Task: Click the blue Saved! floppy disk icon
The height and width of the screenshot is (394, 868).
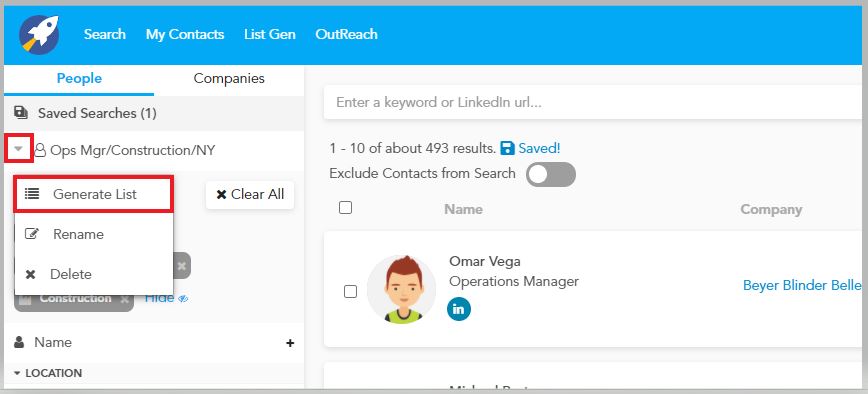Action: click(507, 148)
